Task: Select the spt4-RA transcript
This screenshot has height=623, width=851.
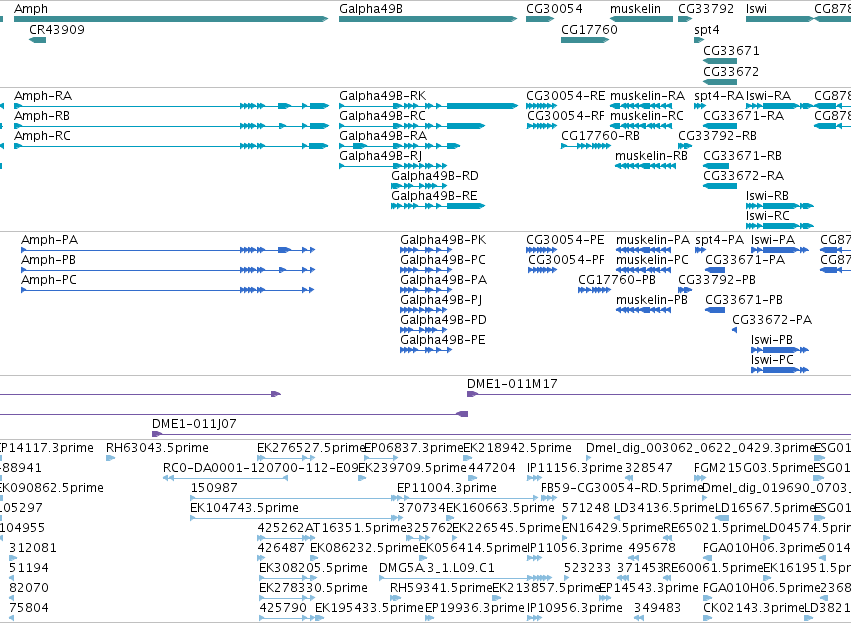Action: point(700,106)
